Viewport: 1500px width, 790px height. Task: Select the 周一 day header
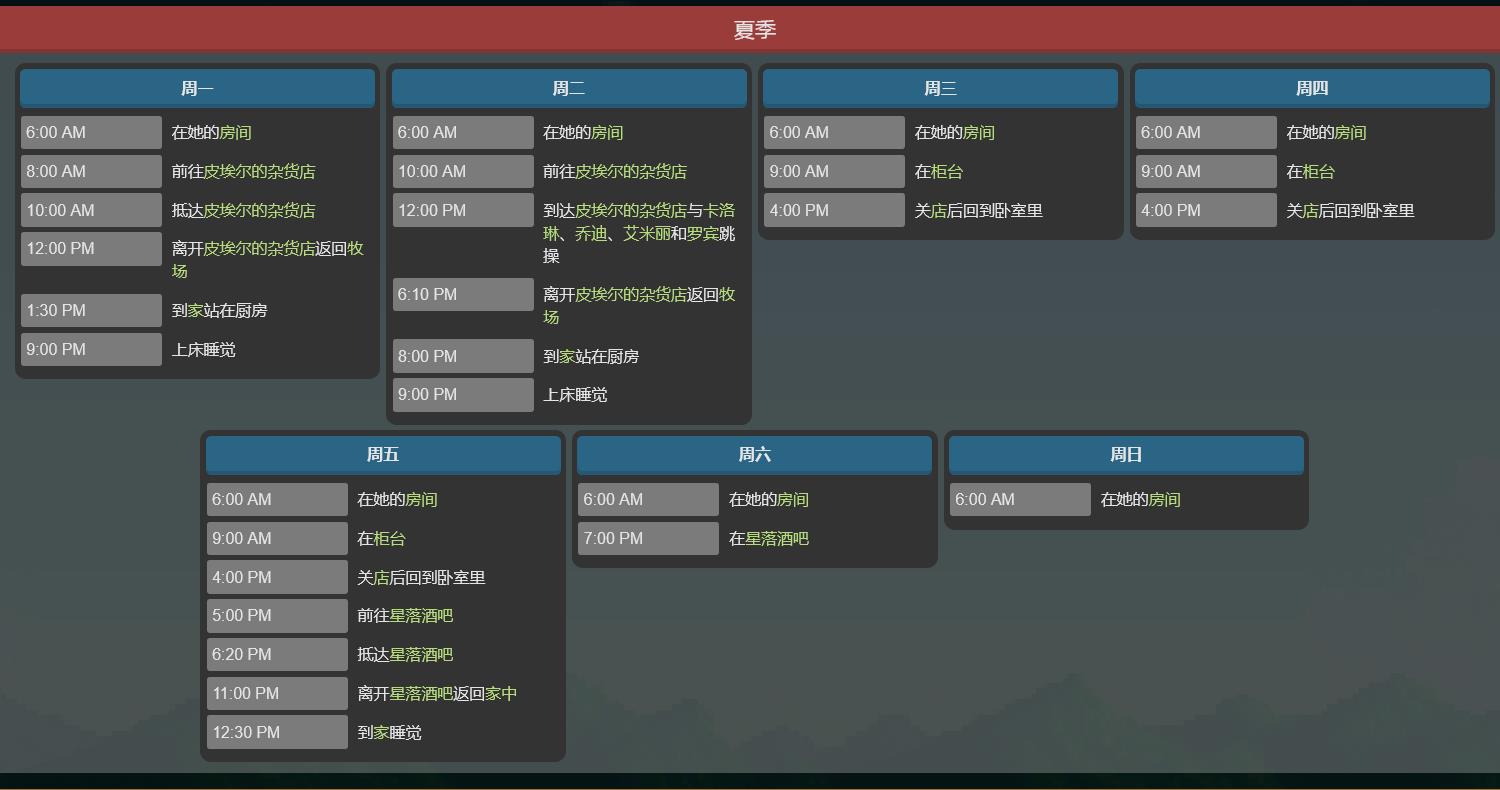tap(197, 88)
